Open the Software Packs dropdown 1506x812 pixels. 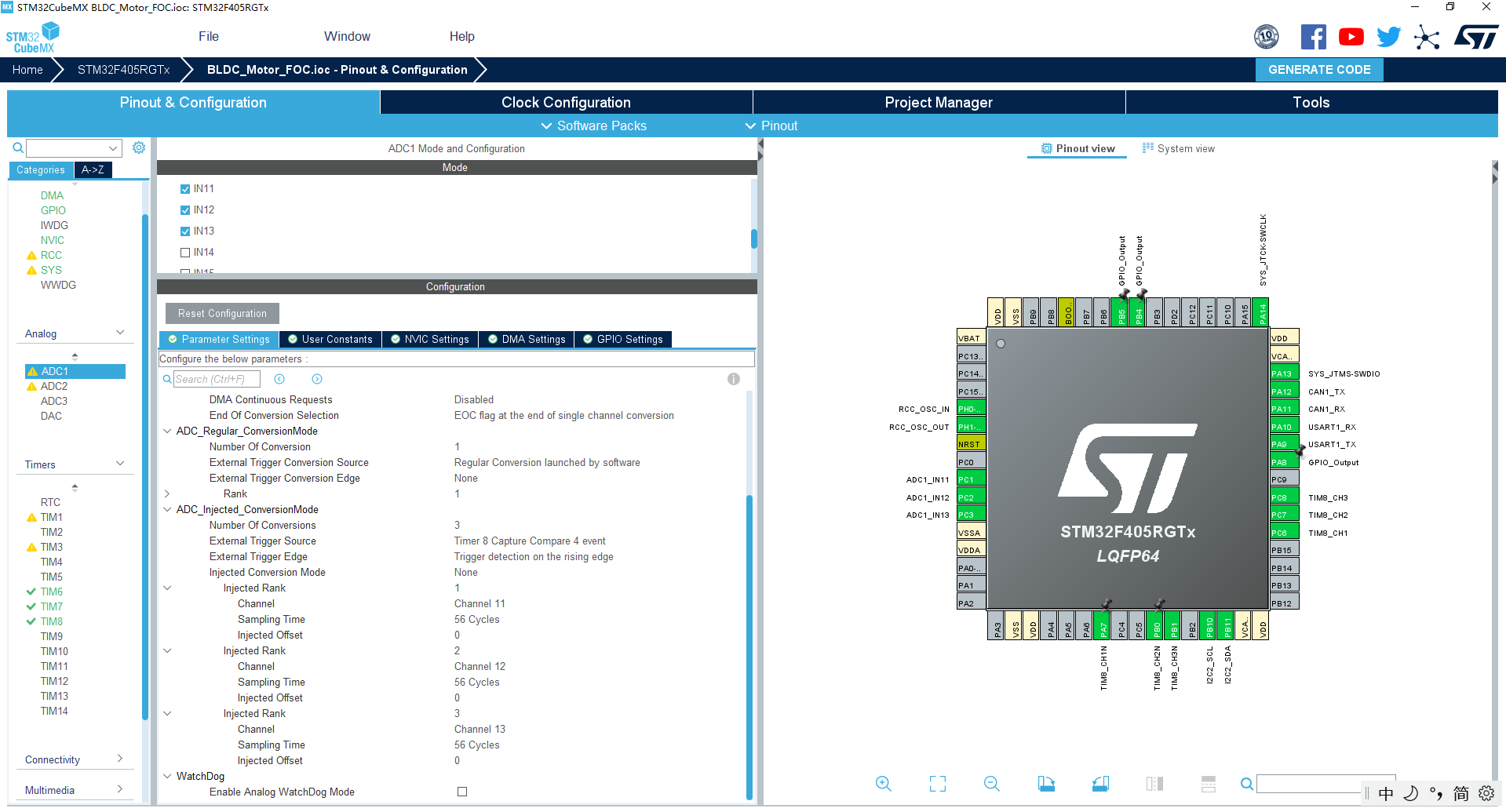593,126
